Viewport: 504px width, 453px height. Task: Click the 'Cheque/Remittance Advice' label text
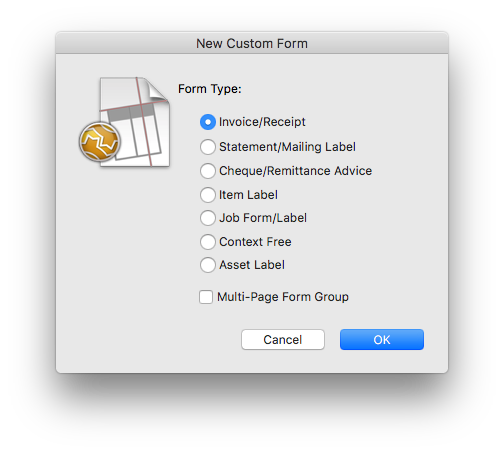(295, 171)
